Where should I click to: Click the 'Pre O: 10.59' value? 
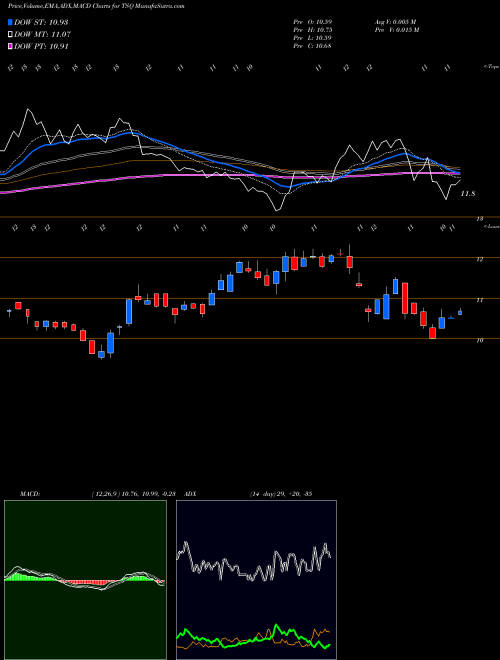(x=313, y=22)
